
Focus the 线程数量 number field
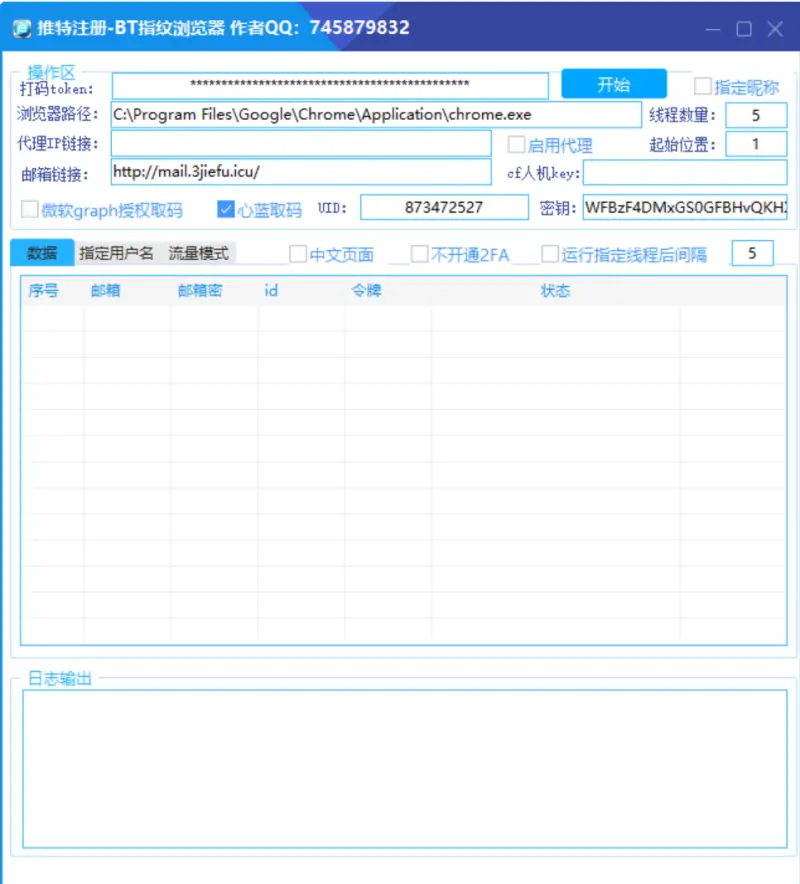point(756,115)
